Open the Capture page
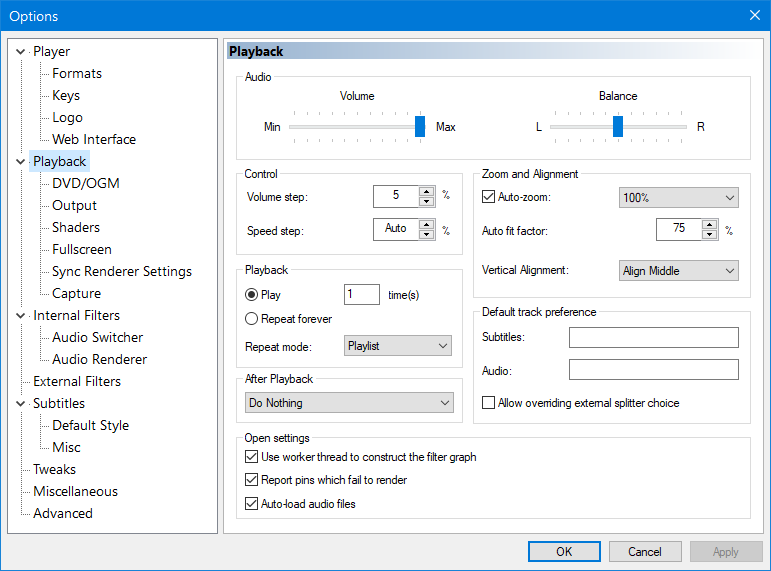 76,294
